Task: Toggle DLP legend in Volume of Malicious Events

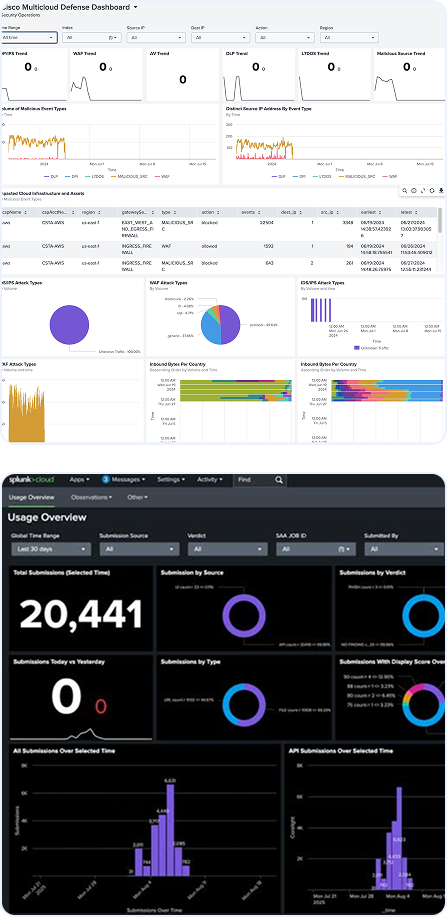Action: (x=50, y=175)
